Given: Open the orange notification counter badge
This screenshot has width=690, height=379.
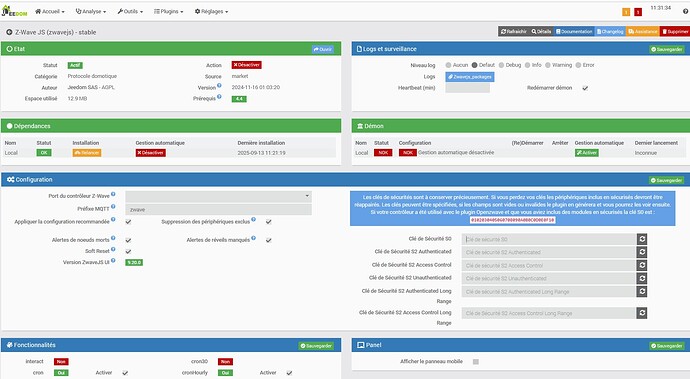Looking at the screenshot, I should point(626,12).
